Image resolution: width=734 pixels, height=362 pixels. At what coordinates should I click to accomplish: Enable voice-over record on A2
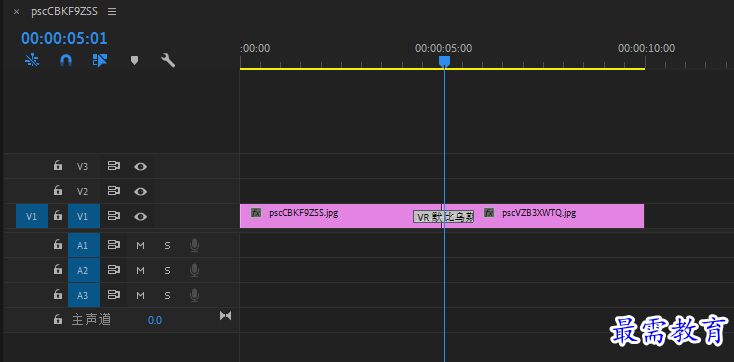(195, 270)
